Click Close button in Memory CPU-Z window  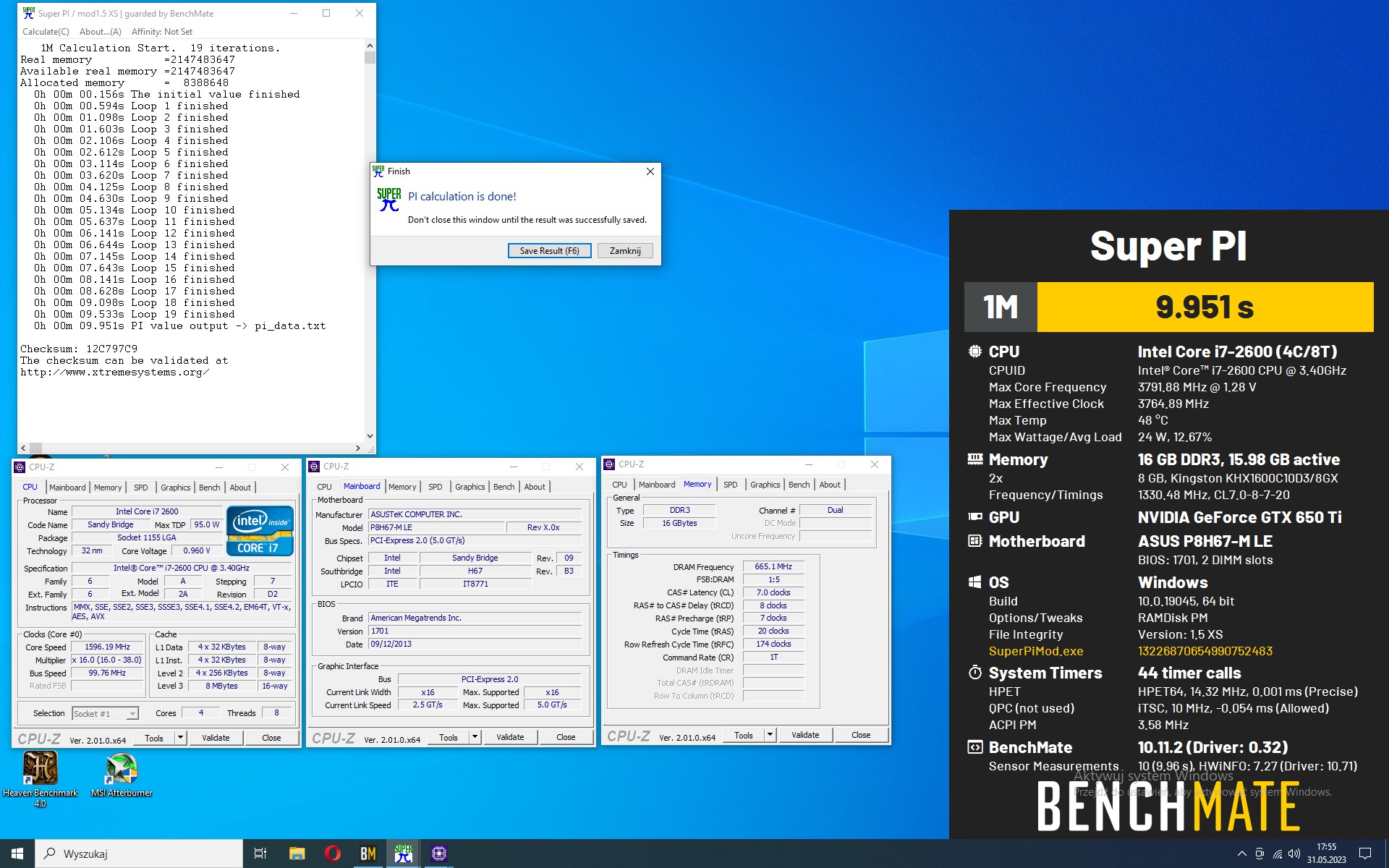coord(861,735)
